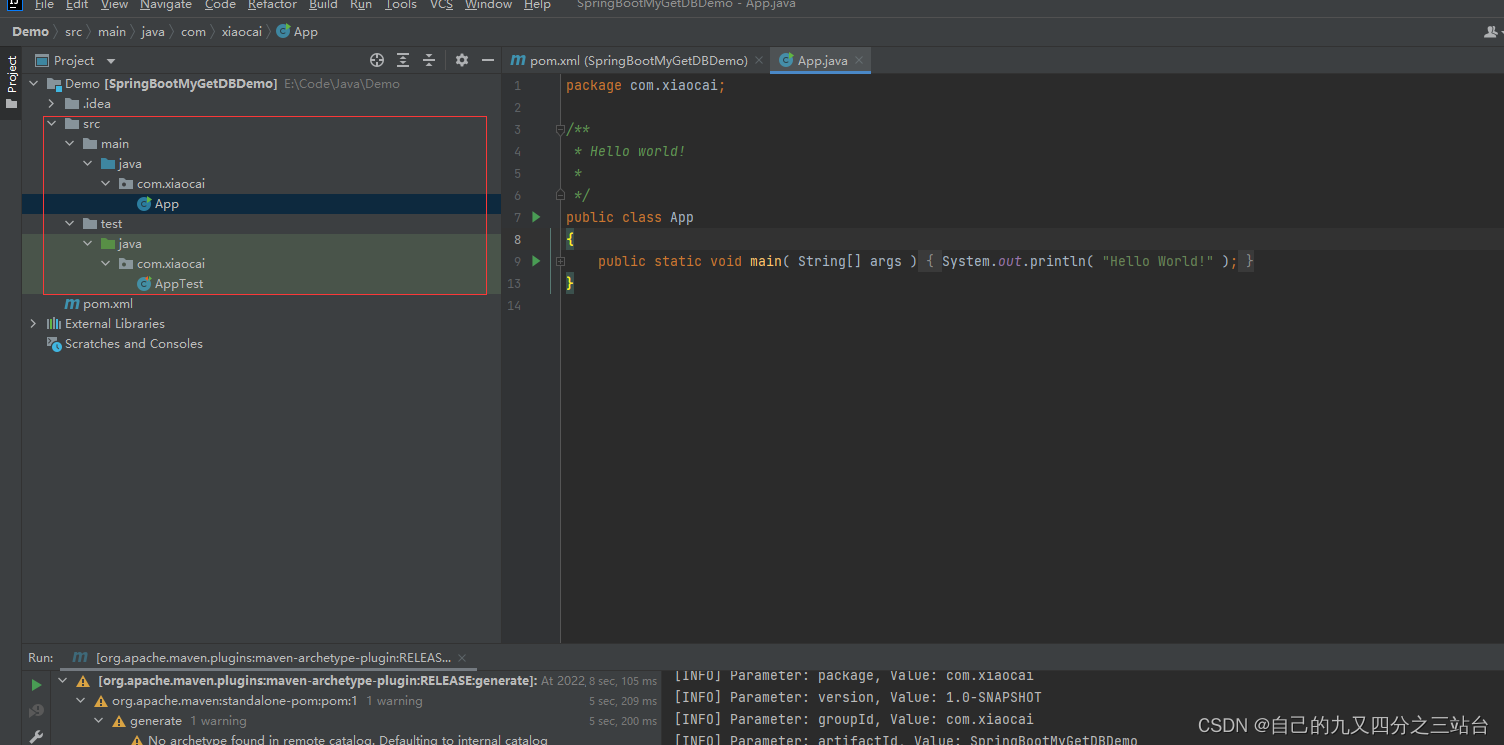Open the Refactor menu

[272, 5]
